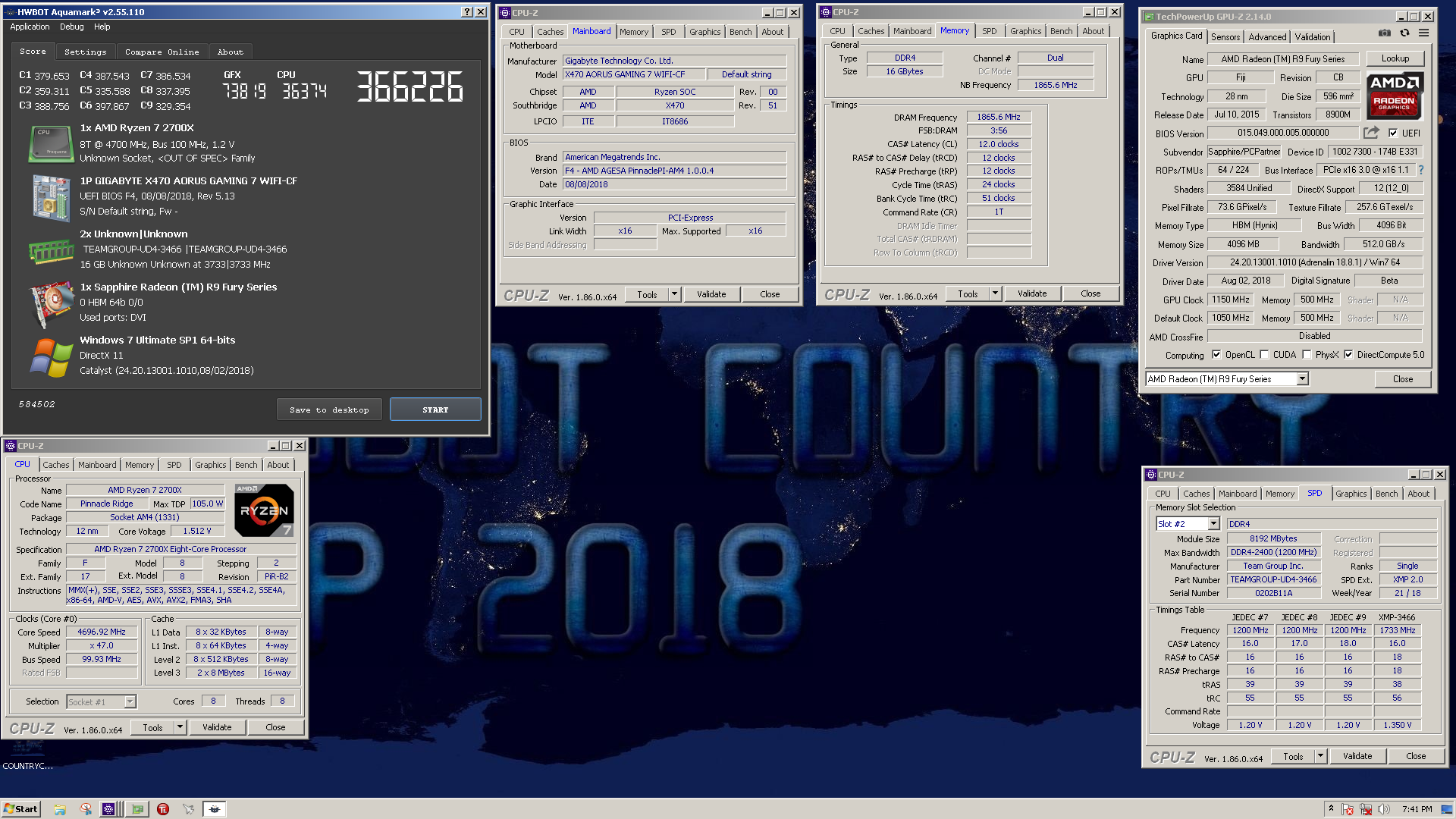1456x819 pixels.
Task: Click the GPU-Z refresh arrows icon
Action: [x=1404, y=33]
